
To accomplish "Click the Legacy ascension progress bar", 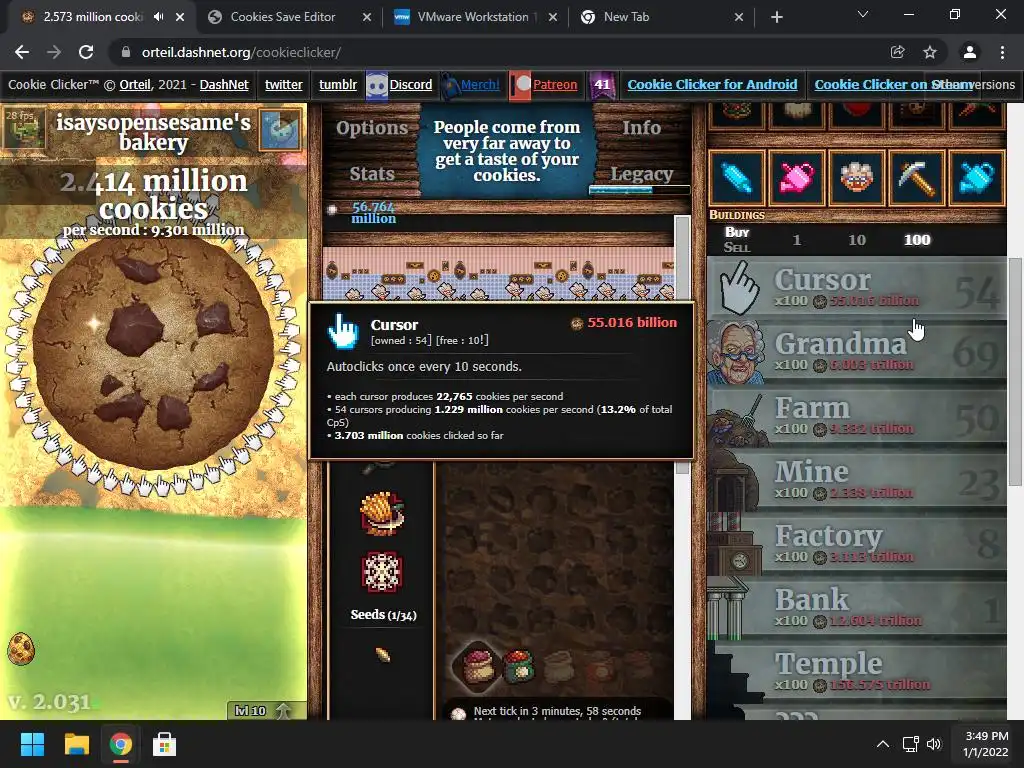I will (x=639, y=190).
